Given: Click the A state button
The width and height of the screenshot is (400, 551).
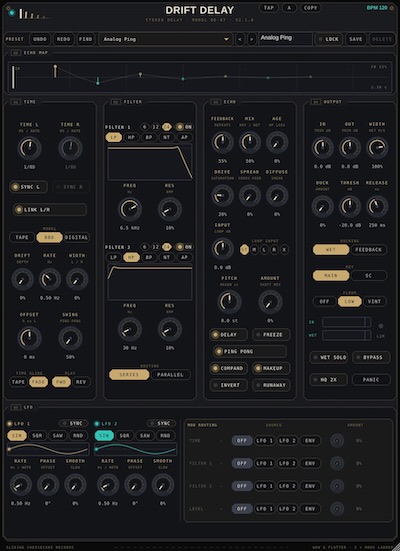Looking at the screenshot, I should 289,8.
